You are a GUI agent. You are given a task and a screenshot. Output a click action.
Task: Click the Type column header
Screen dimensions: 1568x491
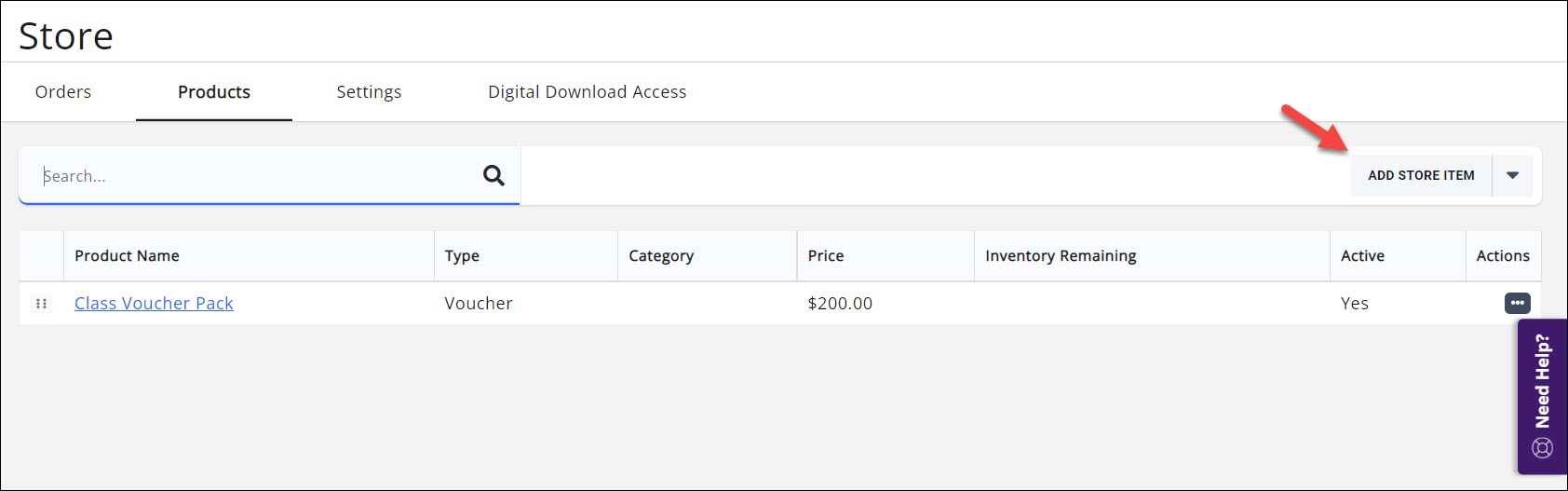click(462, 256)
